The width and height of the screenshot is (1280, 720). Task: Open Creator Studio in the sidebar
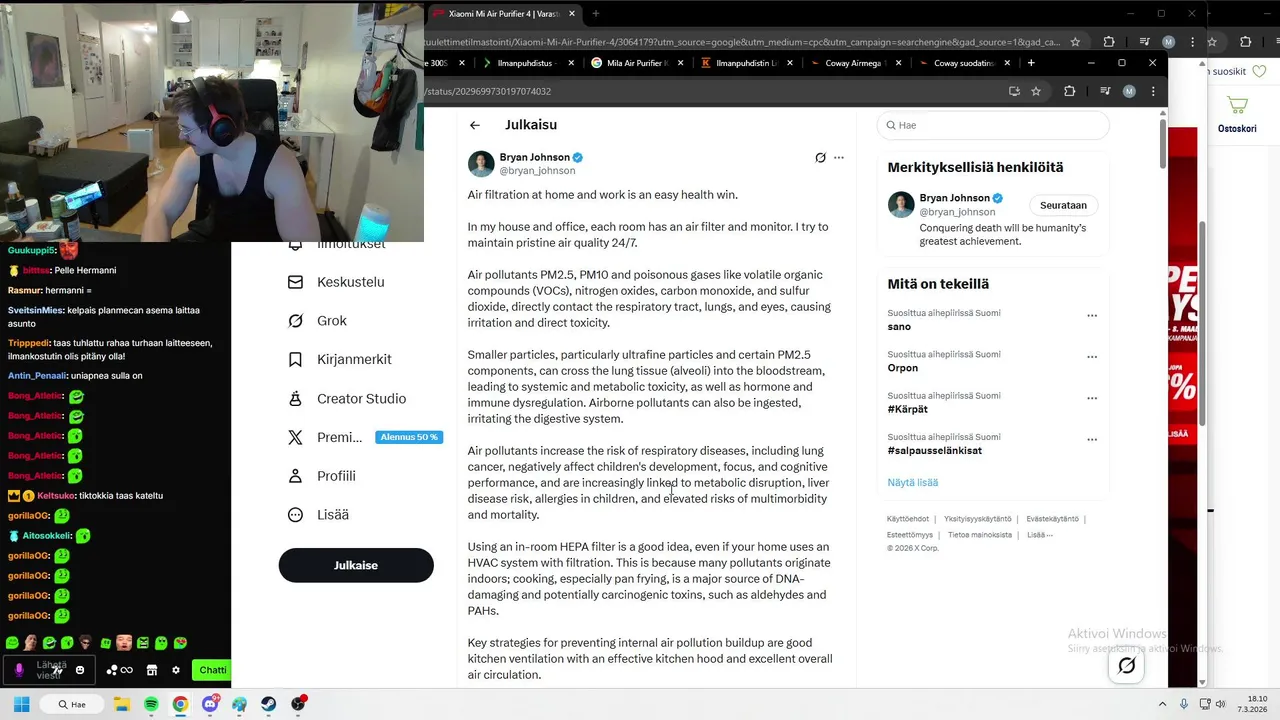pos(346,398)
